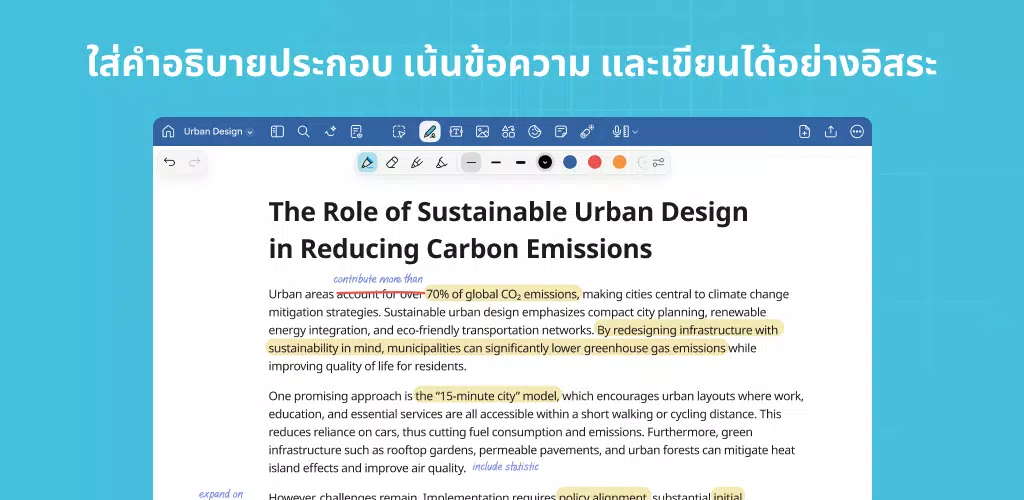
Task: Choose the brush pen style
Action: [x=417, y=163]
